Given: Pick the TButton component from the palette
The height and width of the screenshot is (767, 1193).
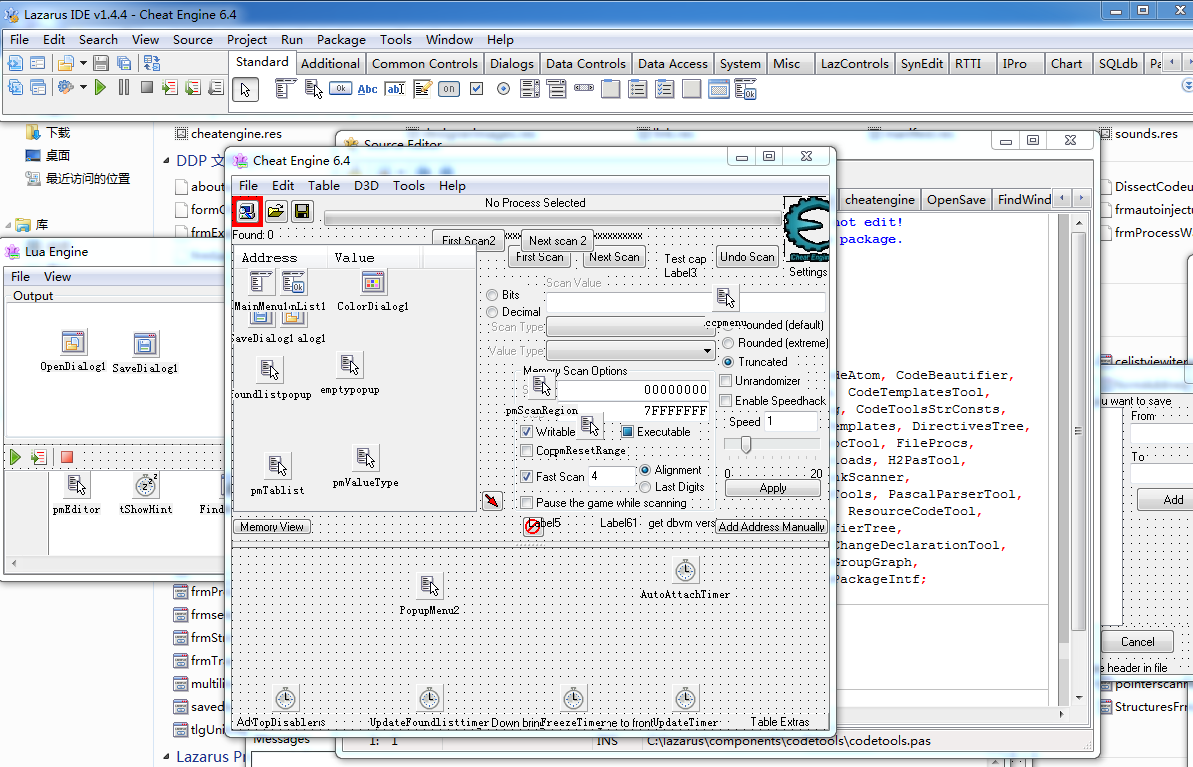Looking at the screenshot, I should (340, 89).
